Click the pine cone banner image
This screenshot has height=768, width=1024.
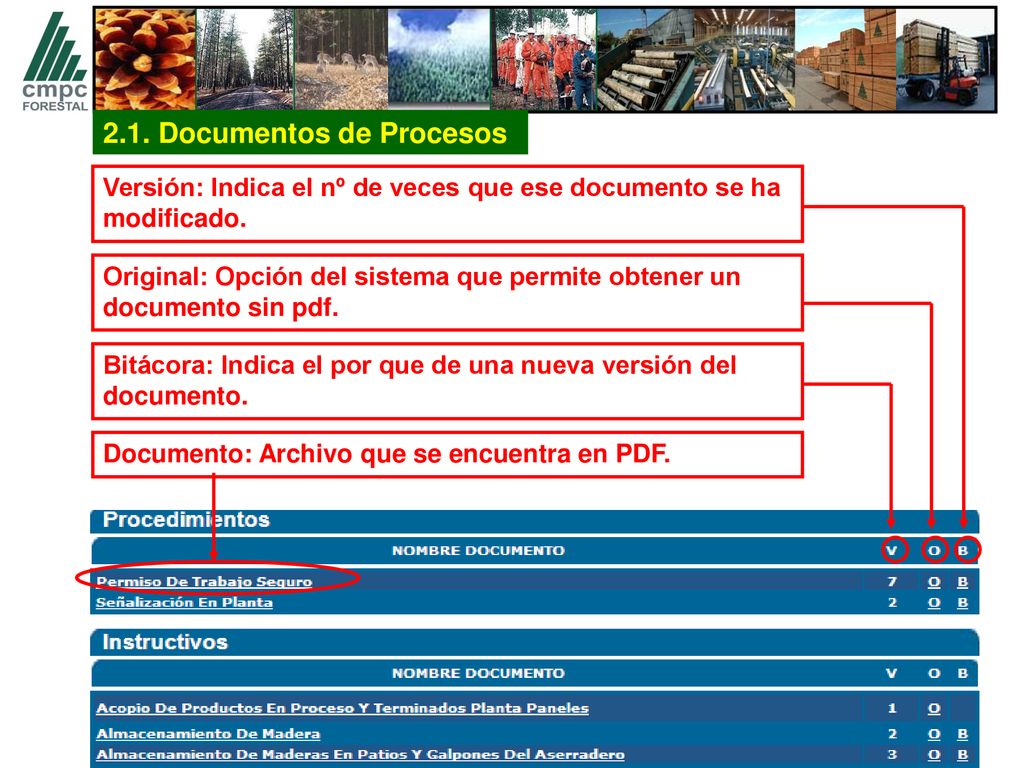pos(145,59)
